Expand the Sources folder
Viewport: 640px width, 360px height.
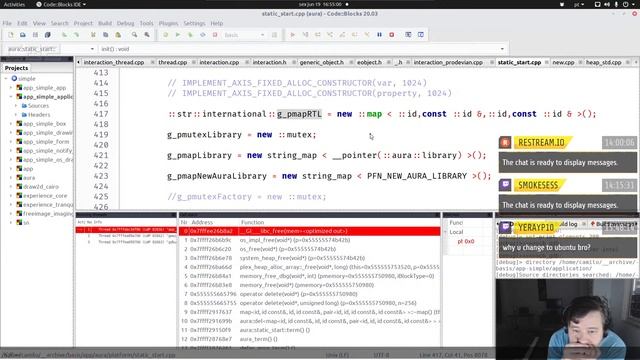click(x=16, y=106)
